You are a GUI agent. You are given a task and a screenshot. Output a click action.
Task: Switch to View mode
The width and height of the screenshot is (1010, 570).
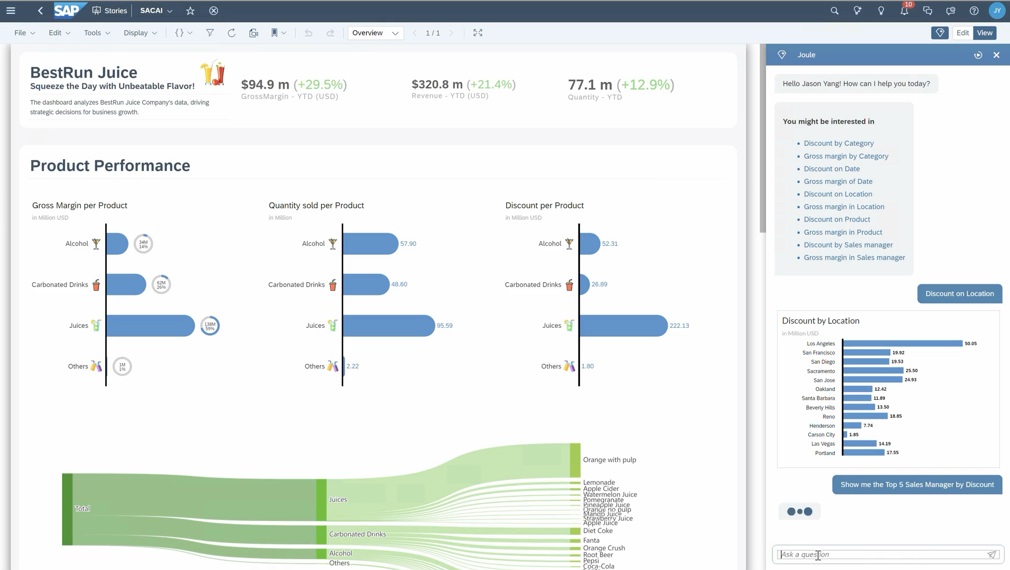985,33
